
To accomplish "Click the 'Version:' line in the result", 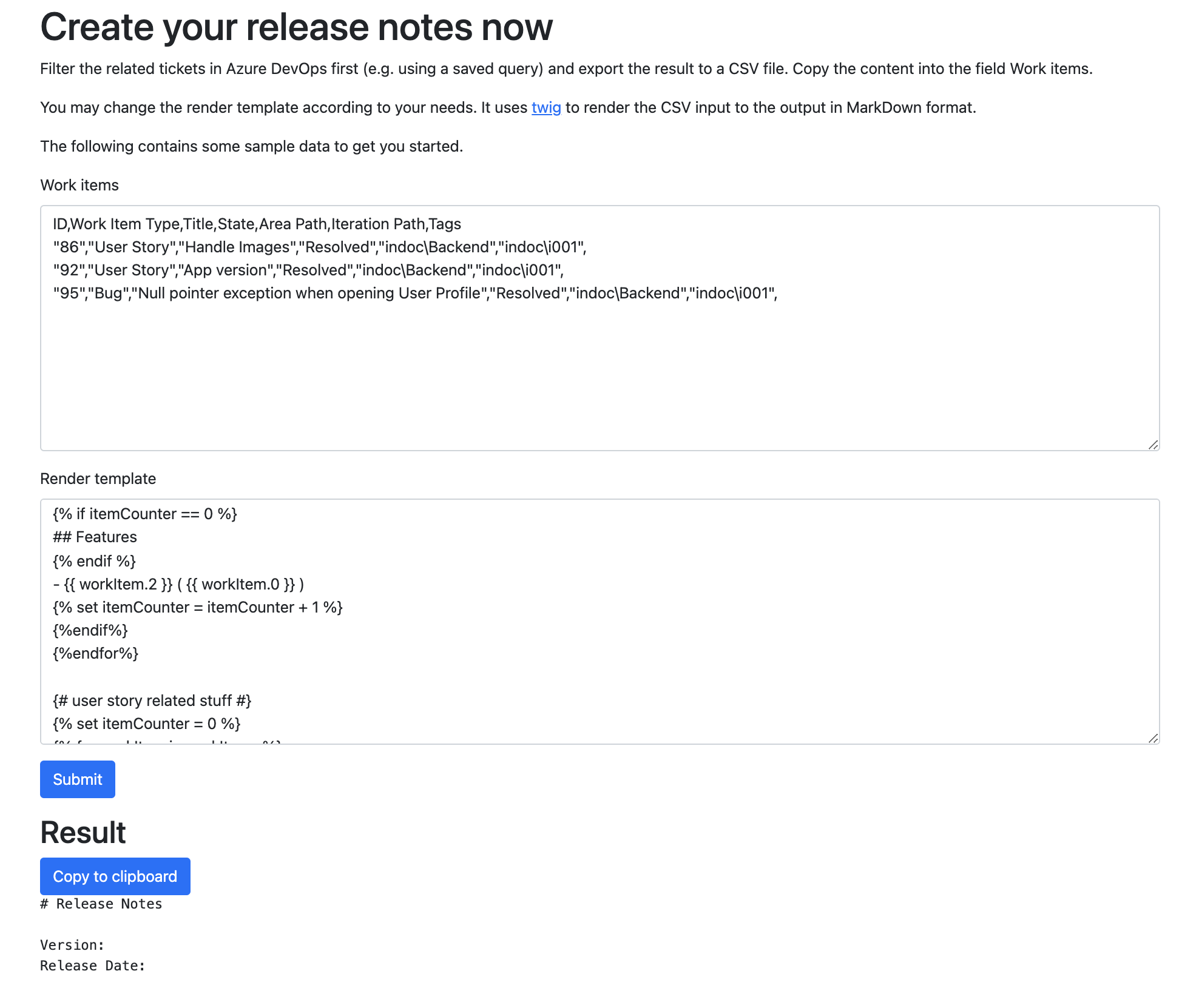I will [72, 944].
